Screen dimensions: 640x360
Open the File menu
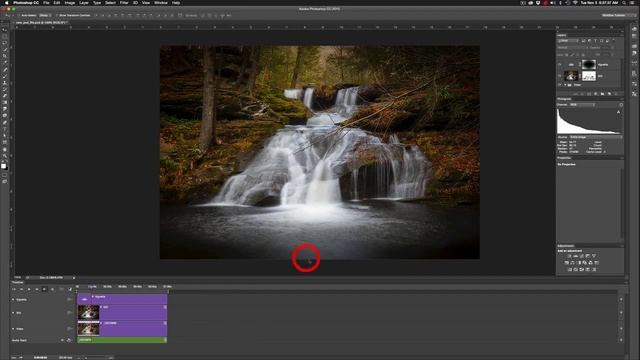click(46, 3)
